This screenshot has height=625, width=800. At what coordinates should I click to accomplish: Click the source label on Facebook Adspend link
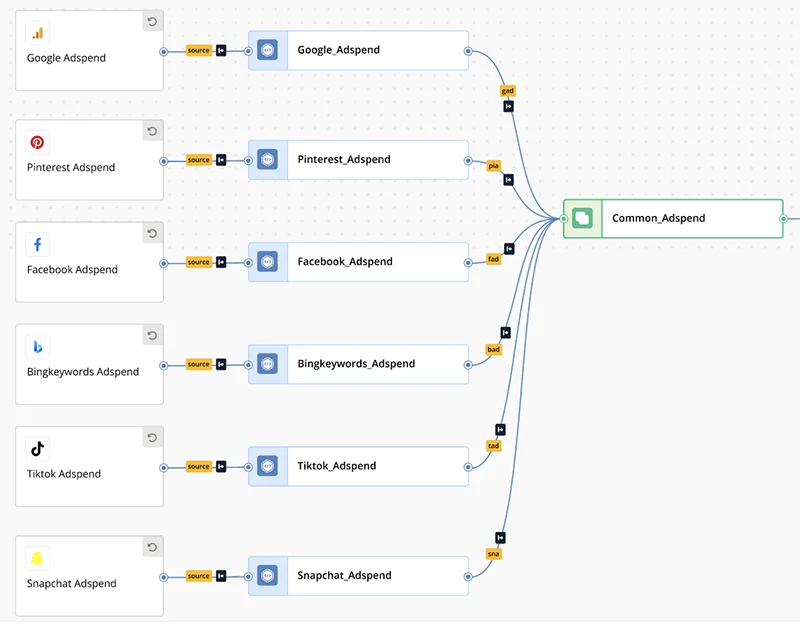click(198, 262)
